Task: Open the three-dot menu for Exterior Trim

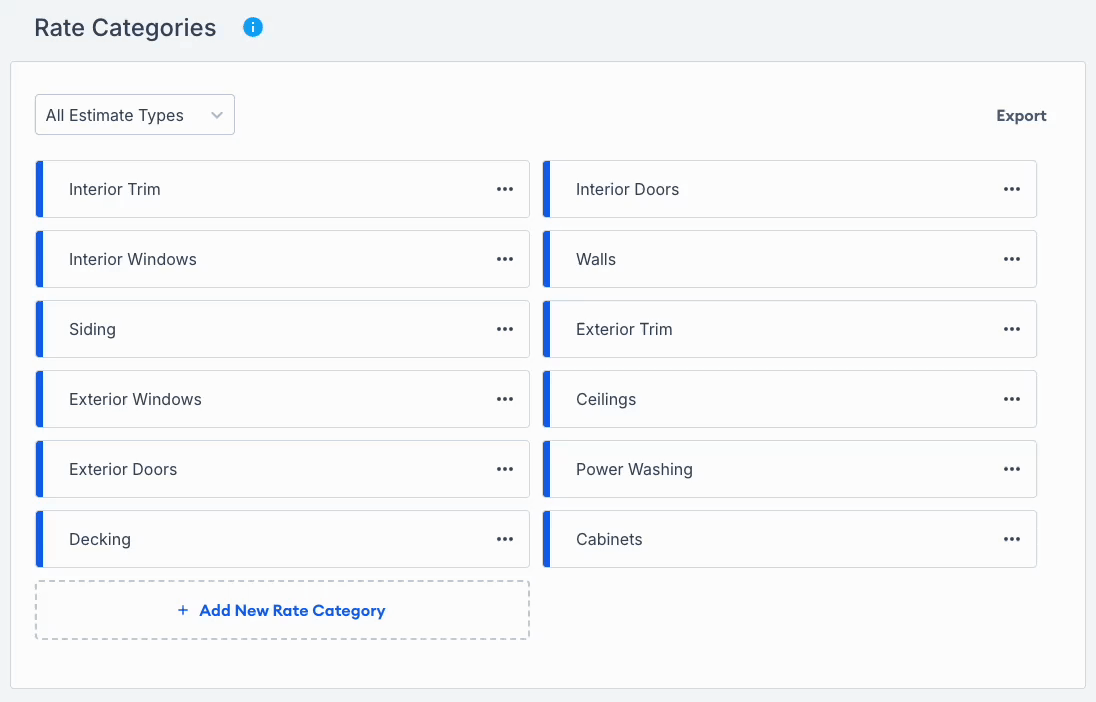Action: (x=1011, y=329)
